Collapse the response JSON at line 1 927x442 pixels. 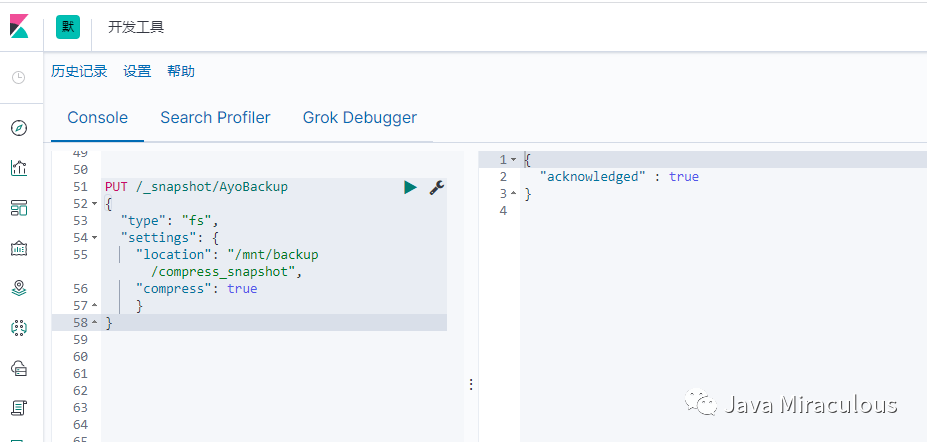513,160
